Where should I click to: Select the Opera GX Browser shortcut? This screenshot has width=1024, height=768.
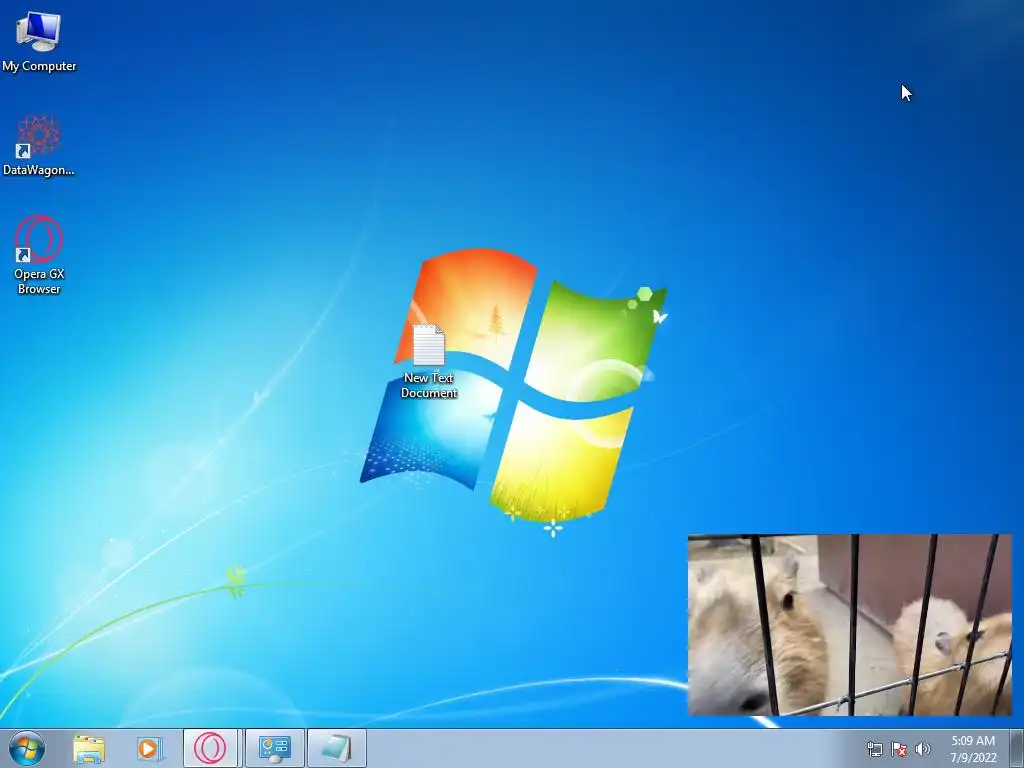[x=39, y=255]
